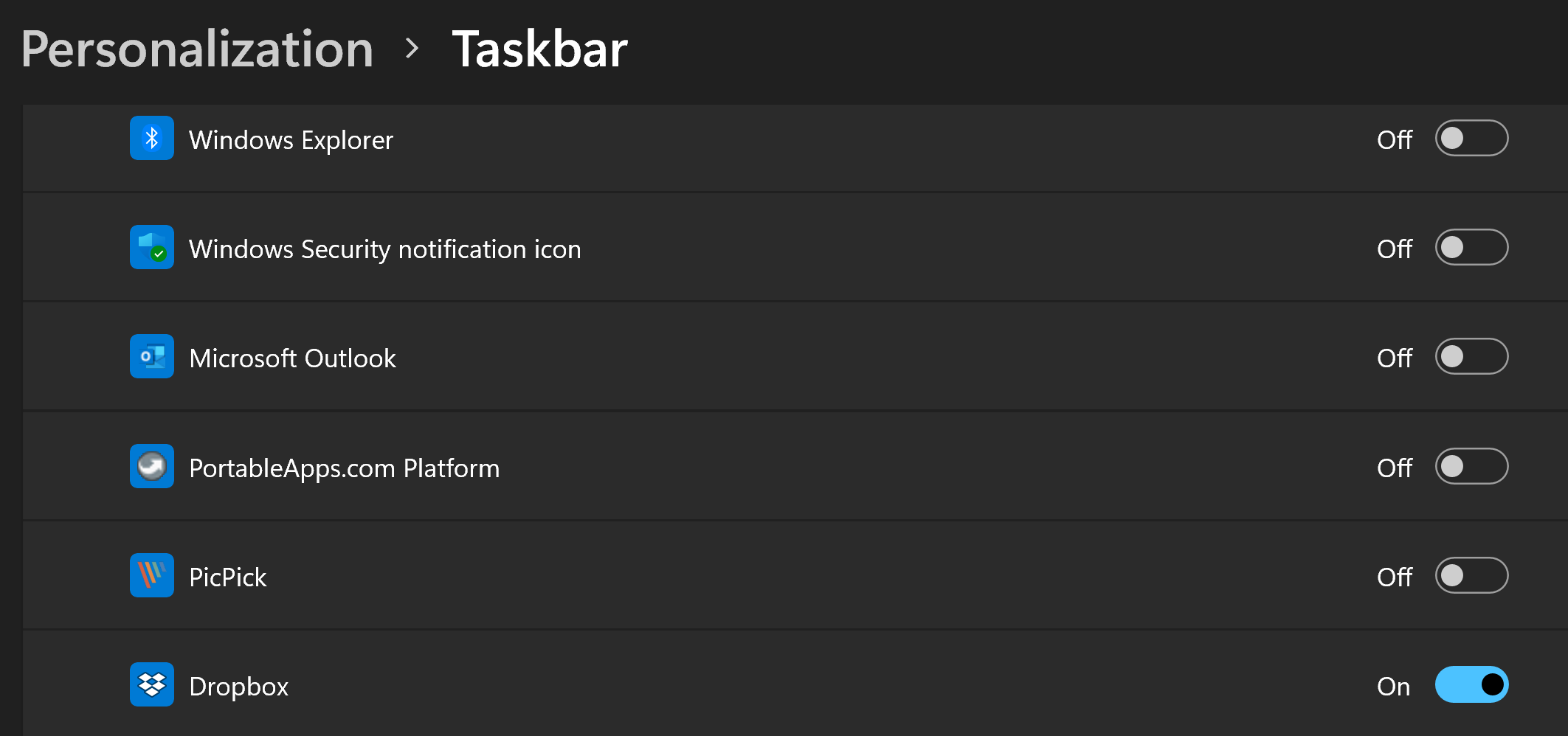Switch on the Microsoft Outlook toggle
This screenshot has height=736, width=1568.
pyautogui.click(x=1471, y=356)
